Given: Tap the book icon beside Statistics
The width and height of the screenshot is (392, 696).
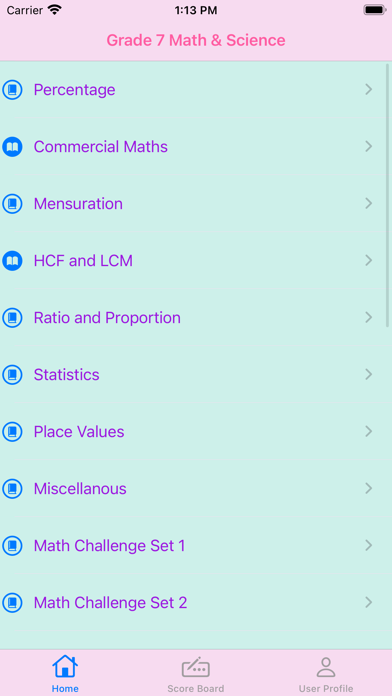Looking at the screenshot, I should tap(12, 375).
